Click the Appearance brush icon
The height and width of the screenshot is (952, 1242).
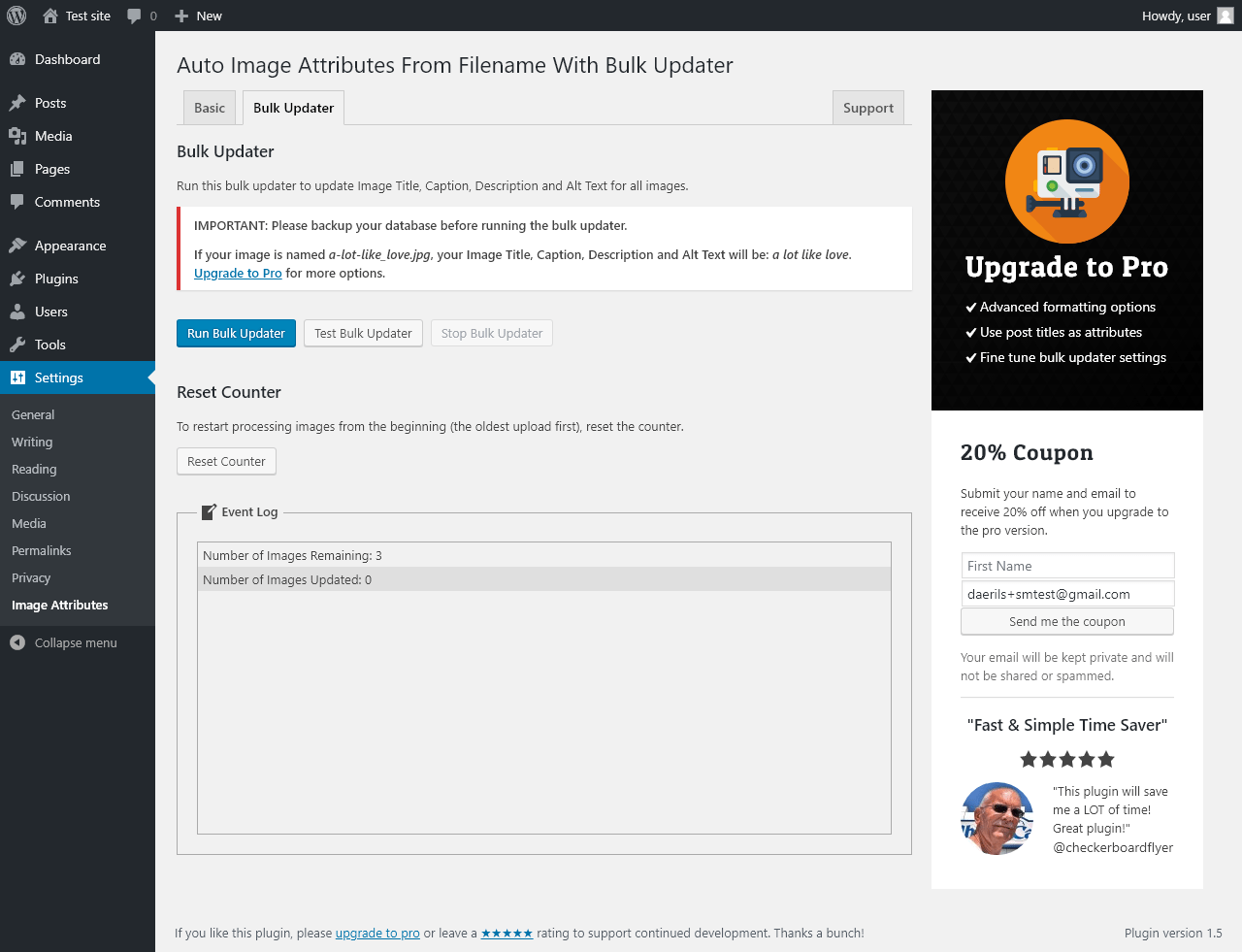(17, 246)
